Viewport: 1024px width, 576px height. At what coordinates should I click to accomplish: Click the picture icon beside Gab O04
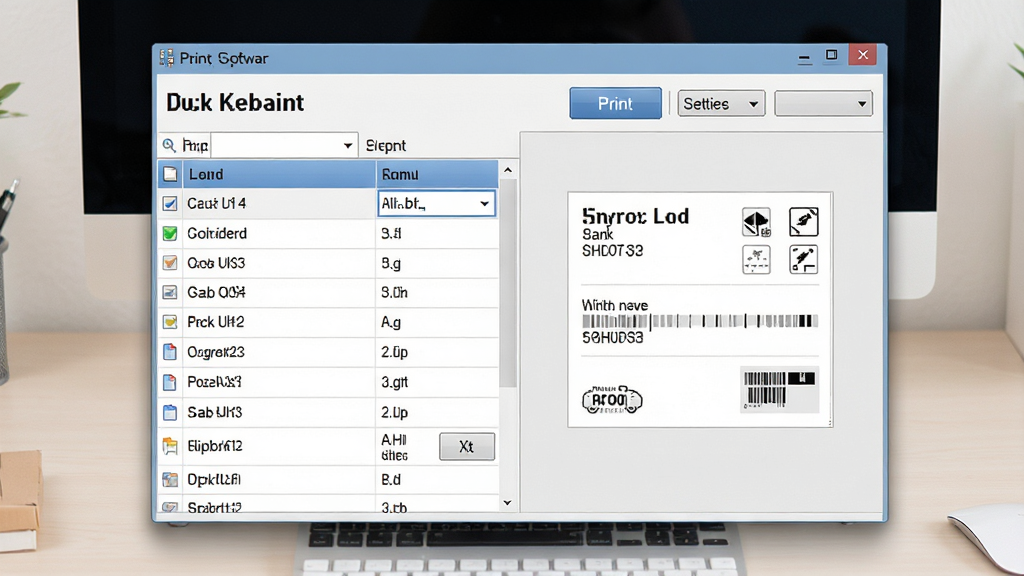[170, 292]
